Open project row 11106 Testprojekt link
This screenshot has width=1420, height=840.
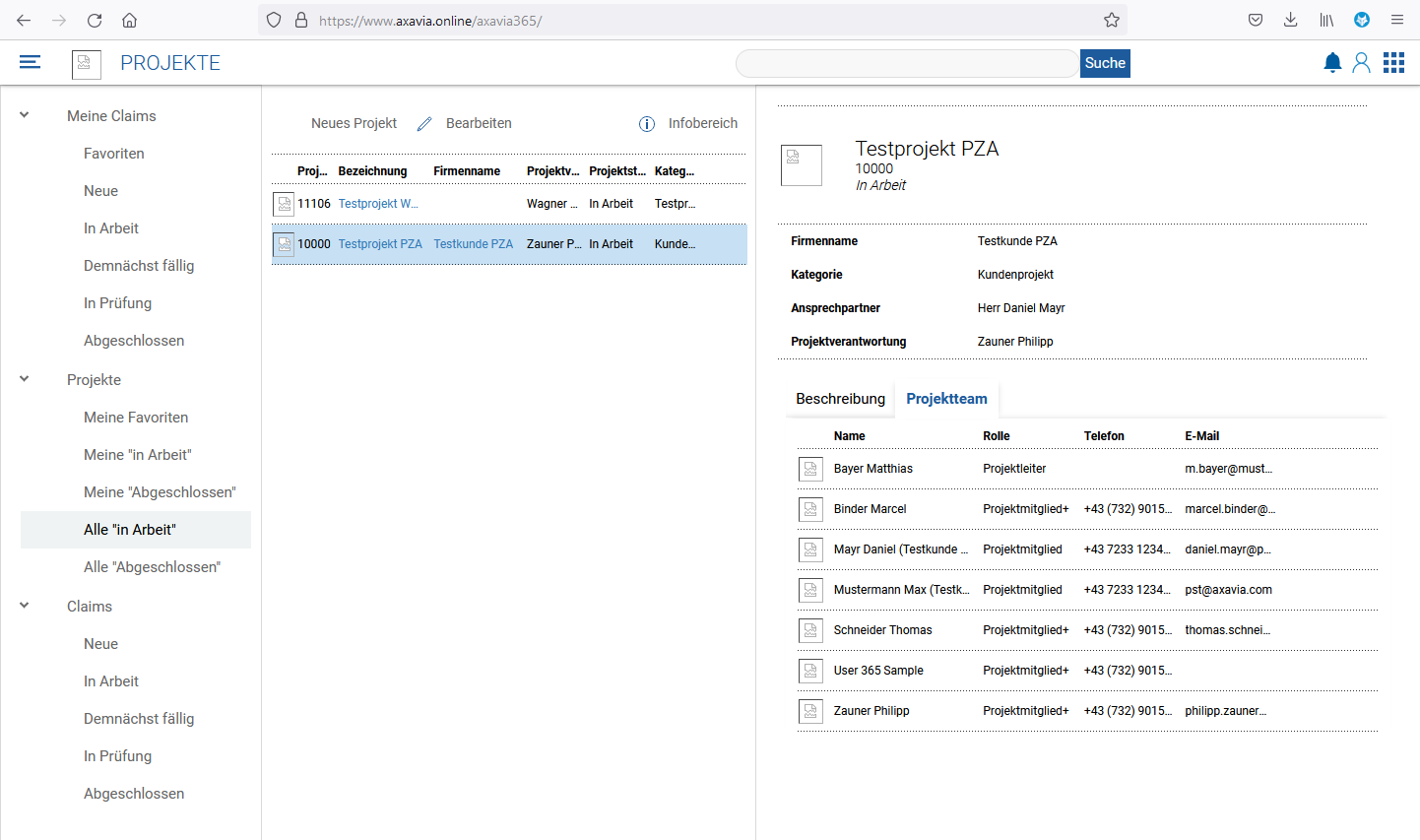point(378,204)
